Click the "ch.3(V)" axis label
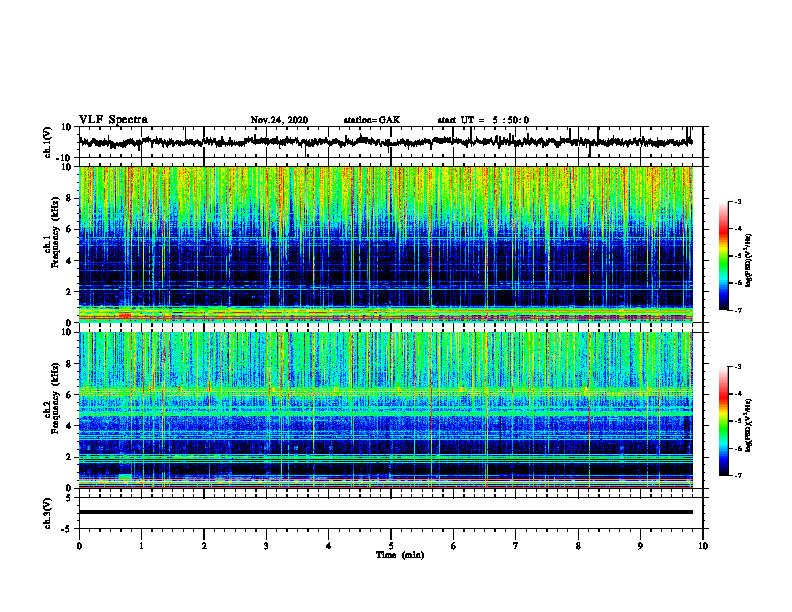 [x=47, y=513]
